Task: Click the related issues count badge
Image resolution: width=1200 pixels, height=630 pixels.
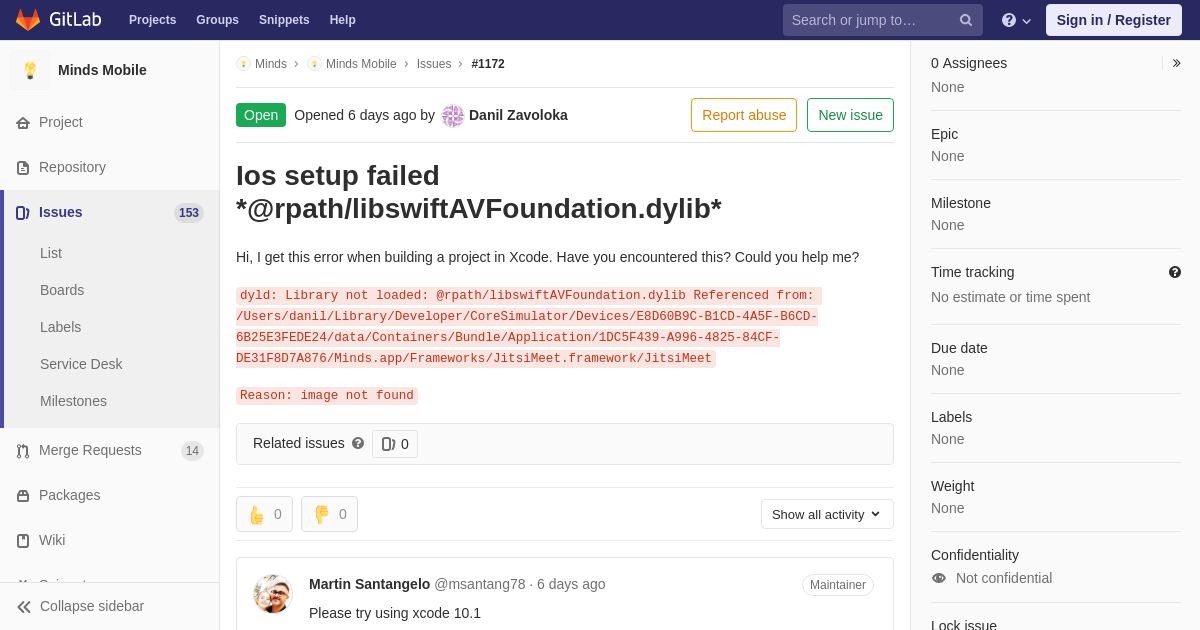Action: (x=395, y=444)
